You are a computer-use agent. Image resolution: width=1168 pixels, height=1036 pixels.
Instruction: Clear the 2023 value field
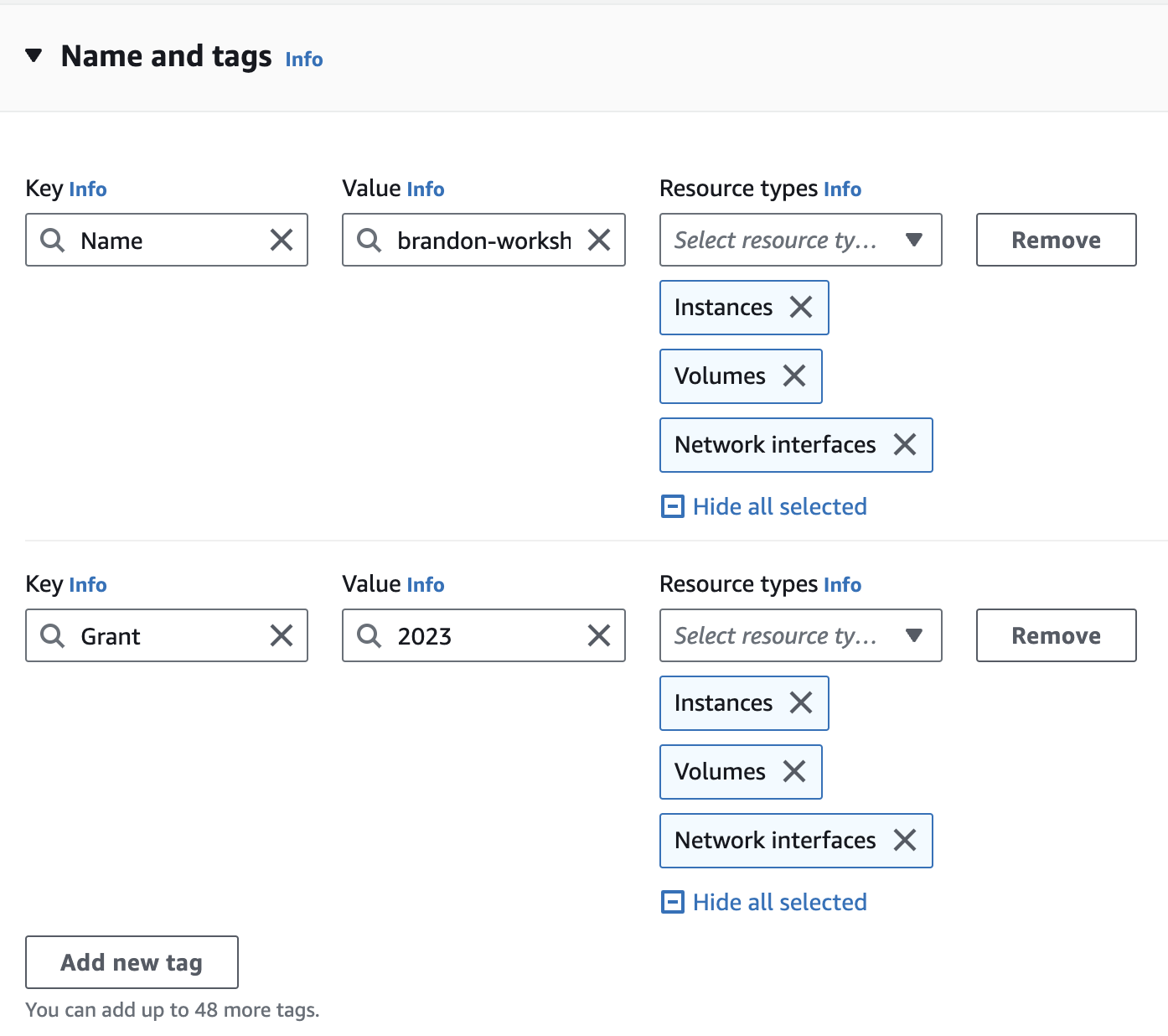599,636
